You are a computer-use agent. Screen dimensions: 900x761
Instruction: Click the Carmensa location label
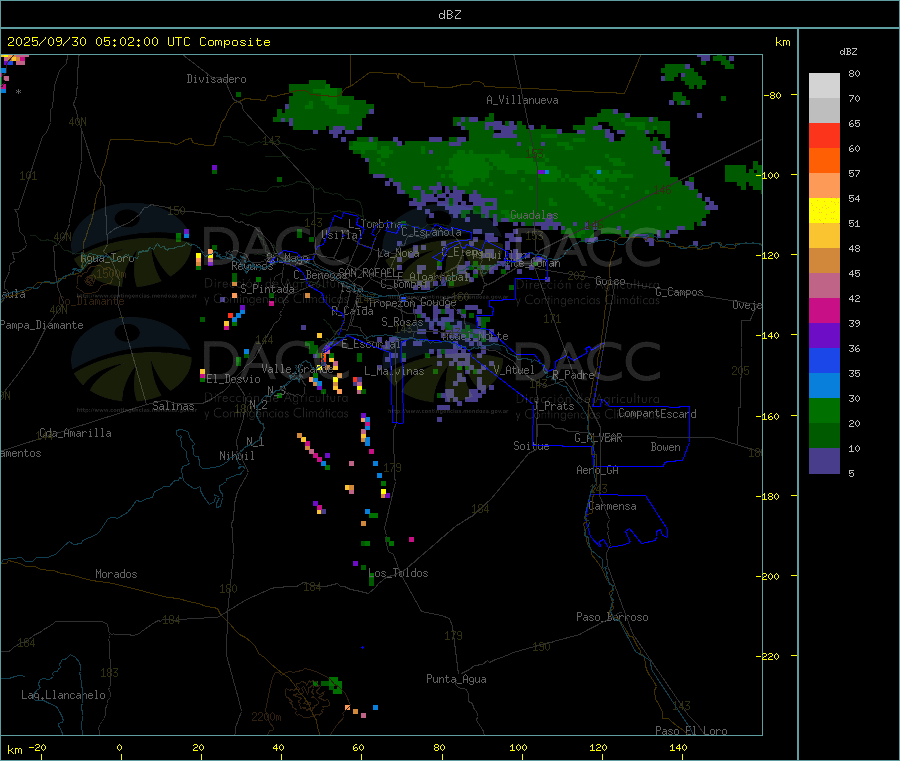click(612, 506)
